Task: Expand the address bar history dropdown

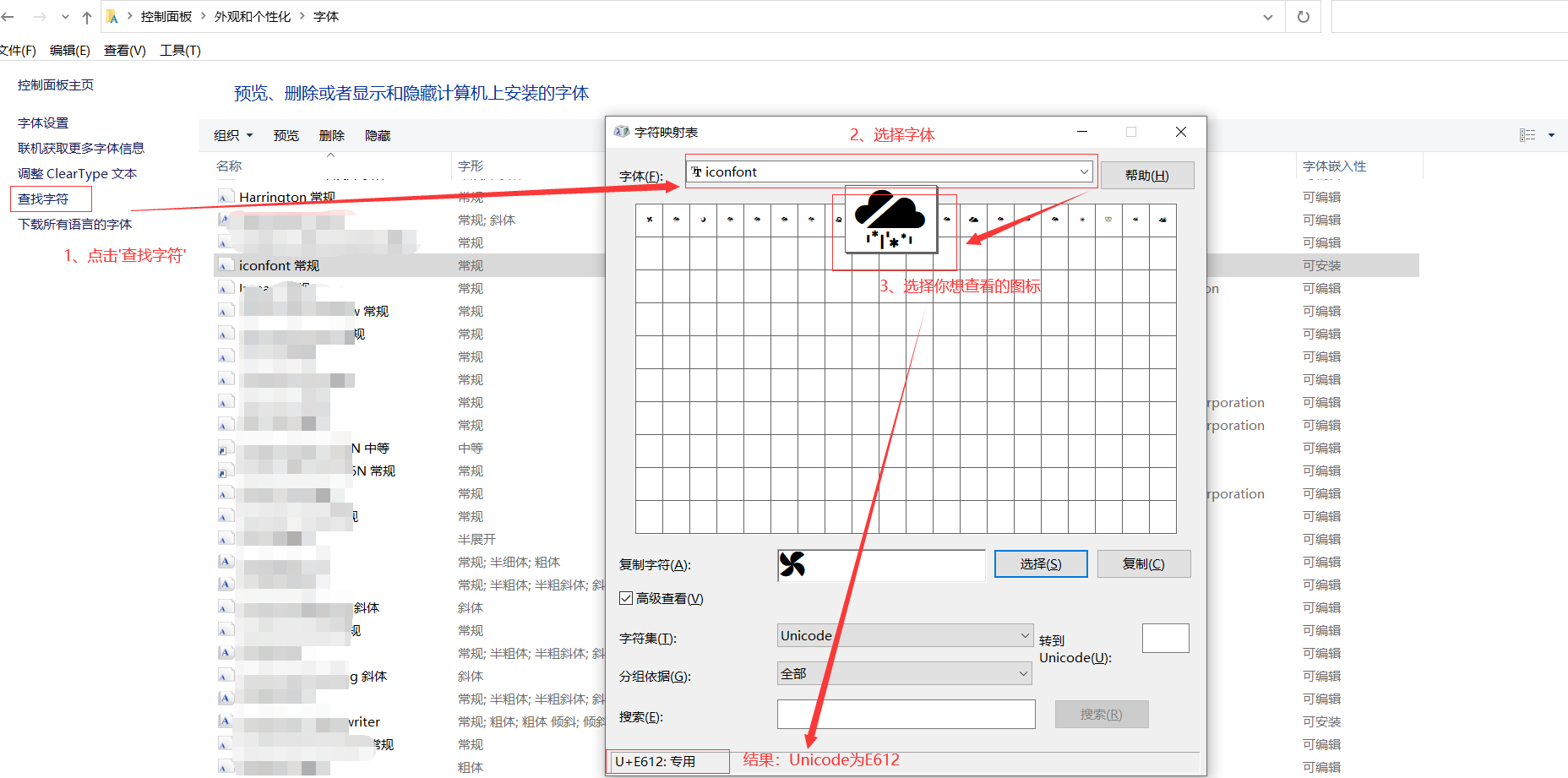Action: [x=1267, y=17]
